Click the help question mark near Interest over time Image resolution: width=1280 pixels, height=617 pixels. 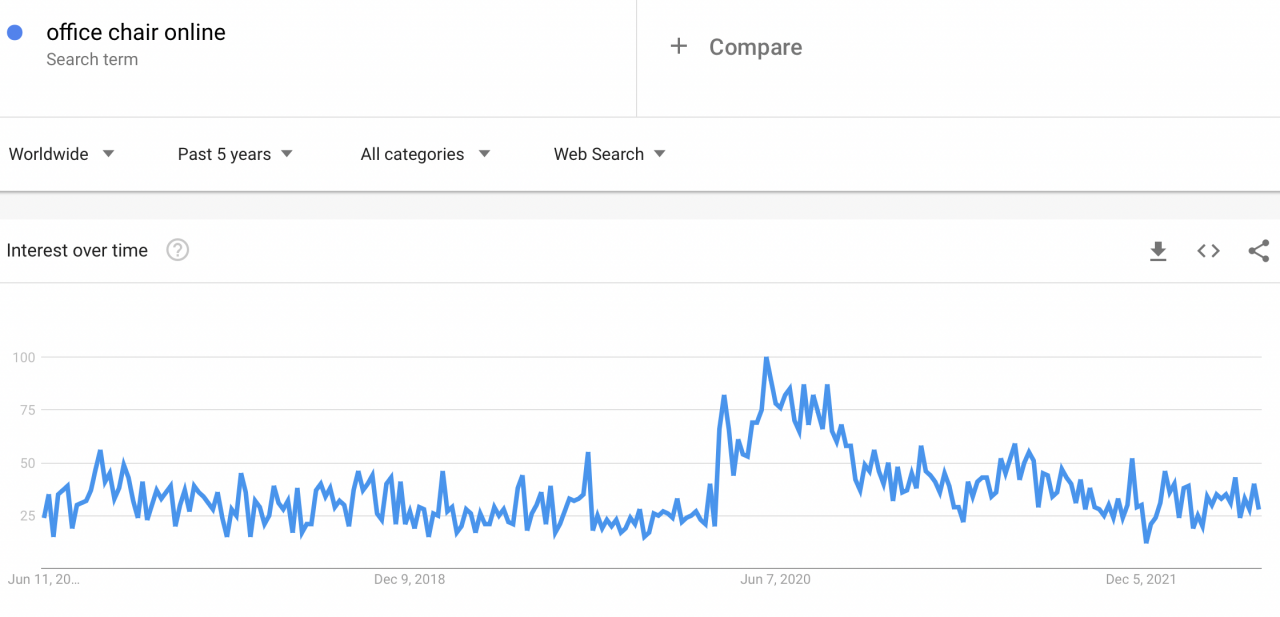click(177, 250)
